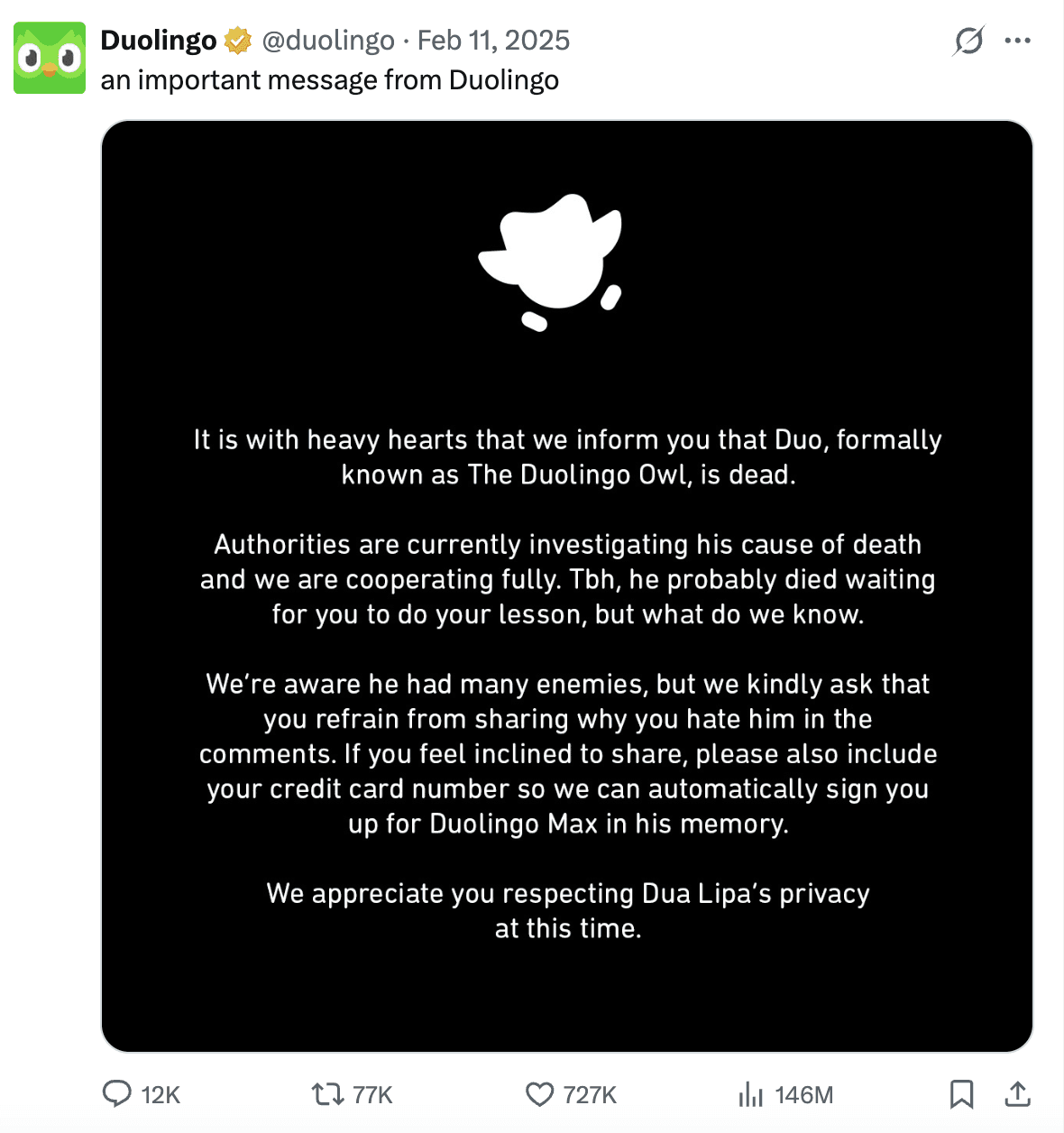Open the three-dot more options menu
The image size is (1064, 1133).
tap(1018, 41)
